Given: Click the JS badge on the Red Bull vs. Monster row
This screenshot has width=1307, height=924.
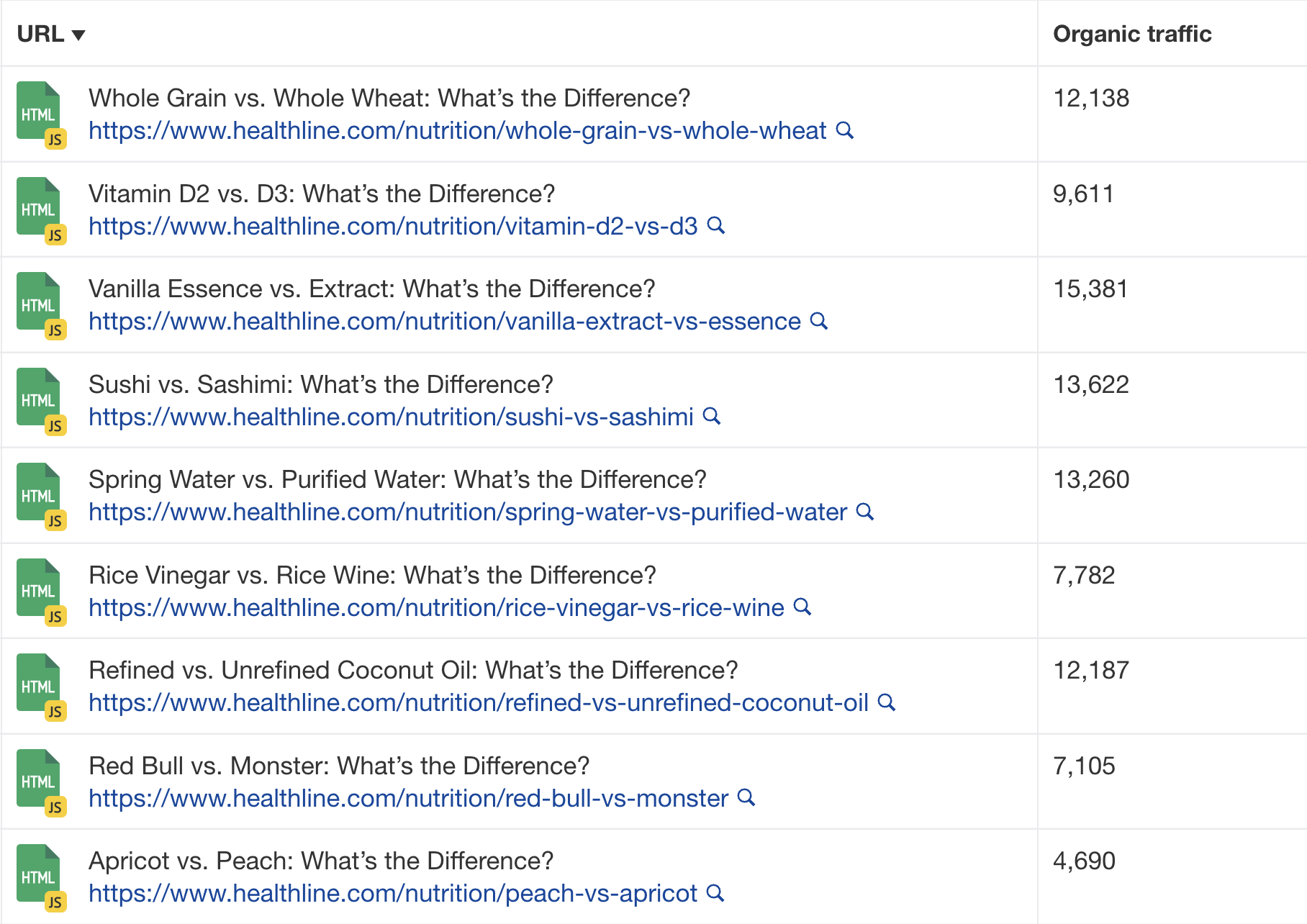Looking at the screenshot, I should point(56,807).
